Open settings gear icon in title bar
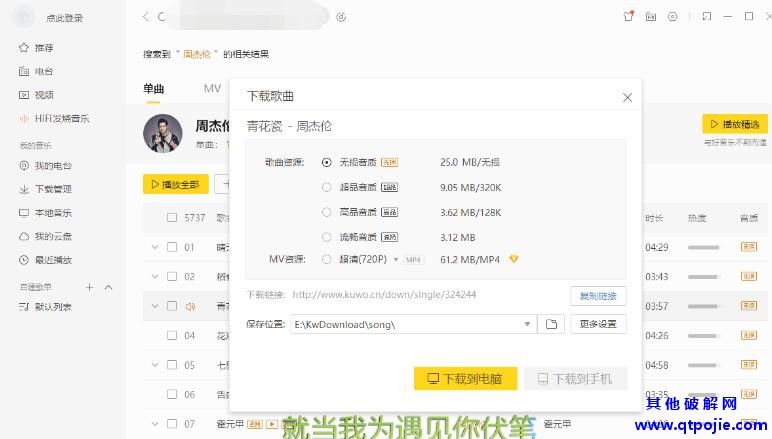This screenshot has height=439, width=772. [x=673, y=17]
